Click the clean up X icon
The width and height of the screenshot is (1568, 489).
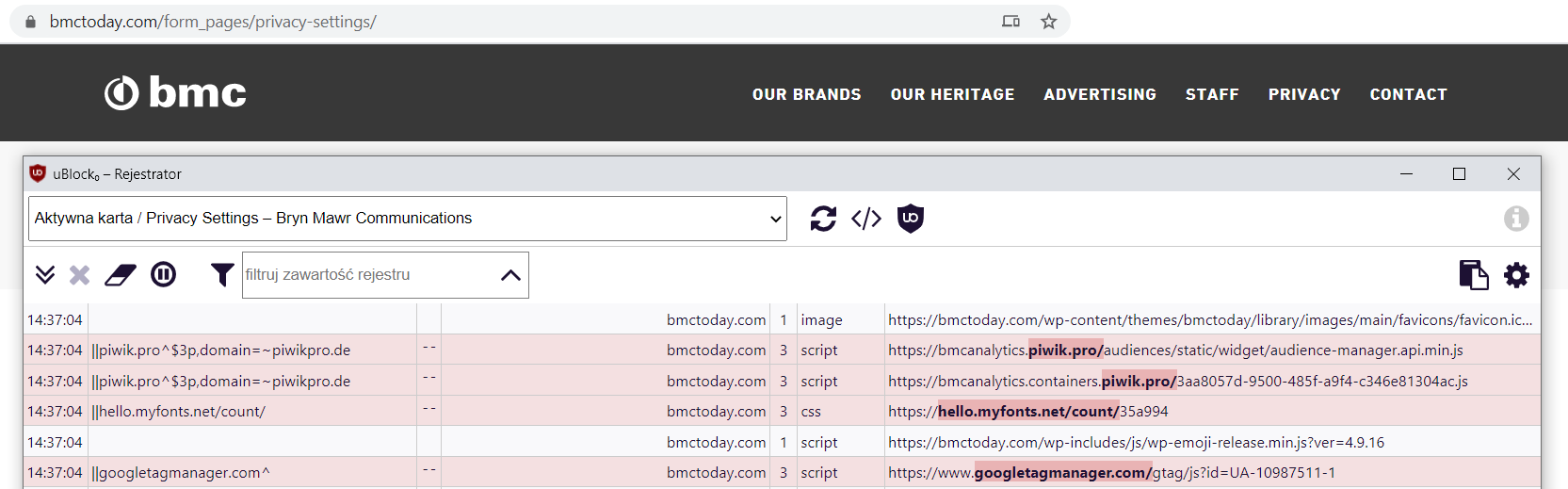coord(80,275)
